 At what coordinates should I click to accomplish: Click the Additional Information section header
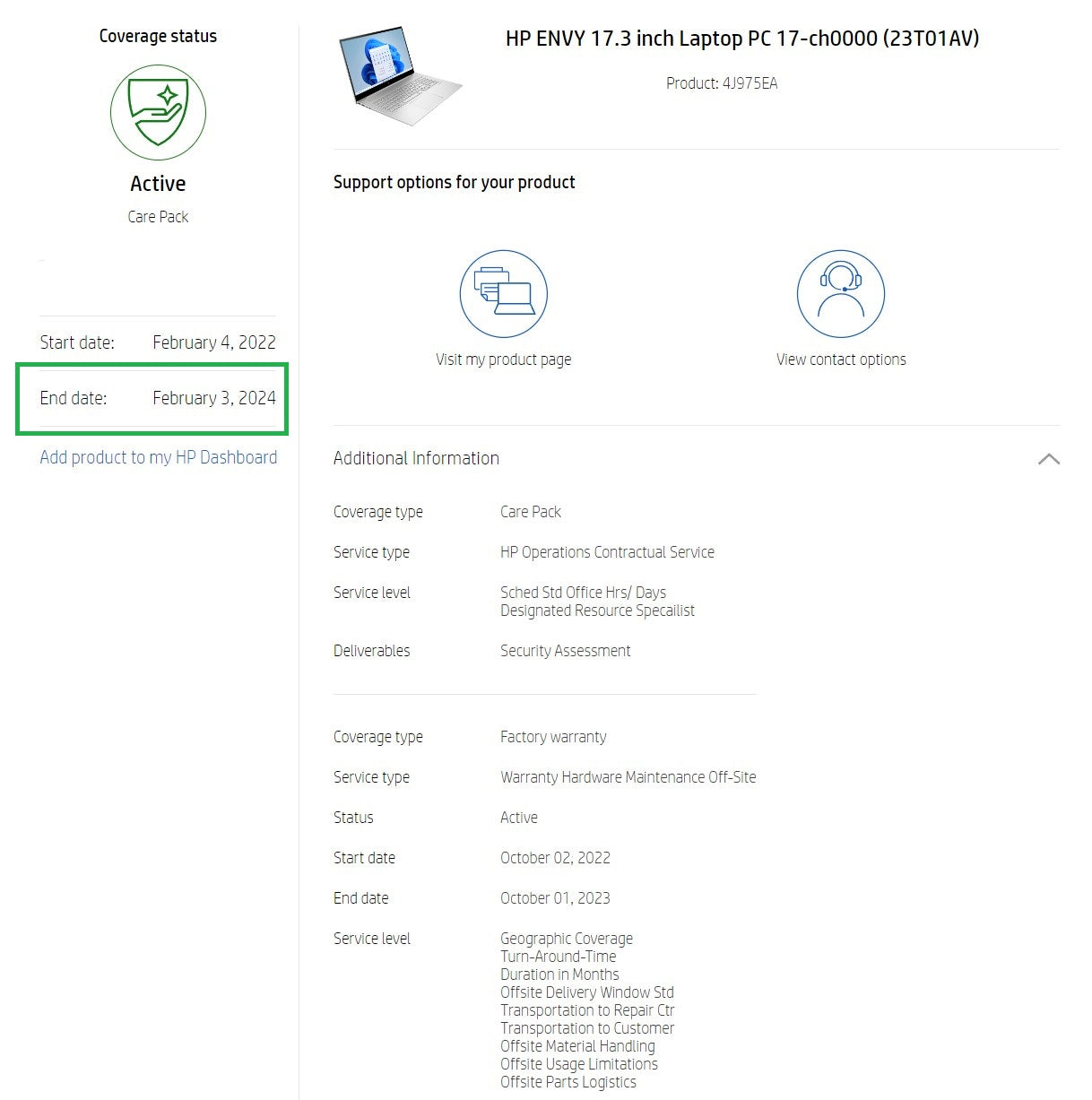(416, 458)
